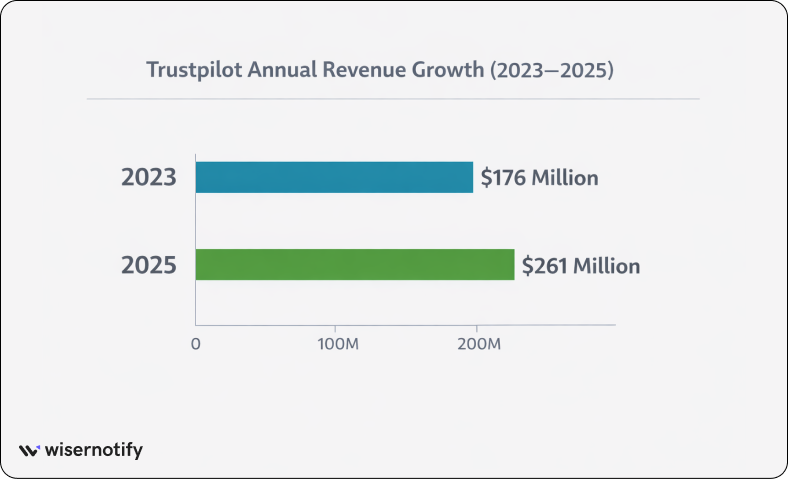Image resolution: width=788 pixels, height=479 pixels.
Task: Click the vertical axis line between the bars
Action: pos(195,221)
